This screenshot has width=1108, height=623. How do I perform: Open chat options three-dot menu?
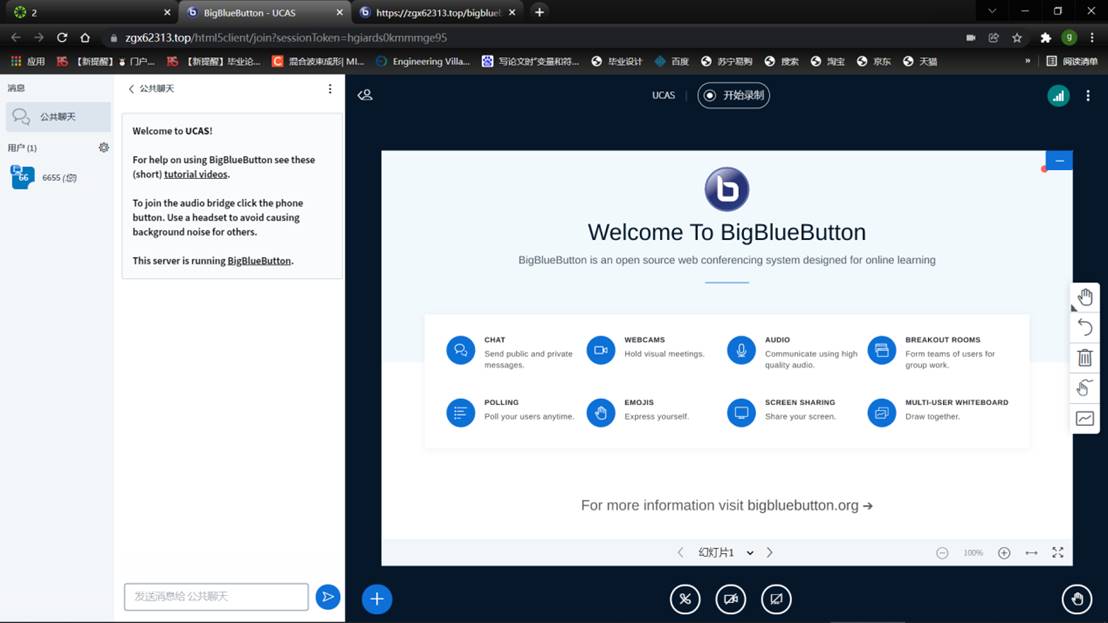(x=330, y=88)
